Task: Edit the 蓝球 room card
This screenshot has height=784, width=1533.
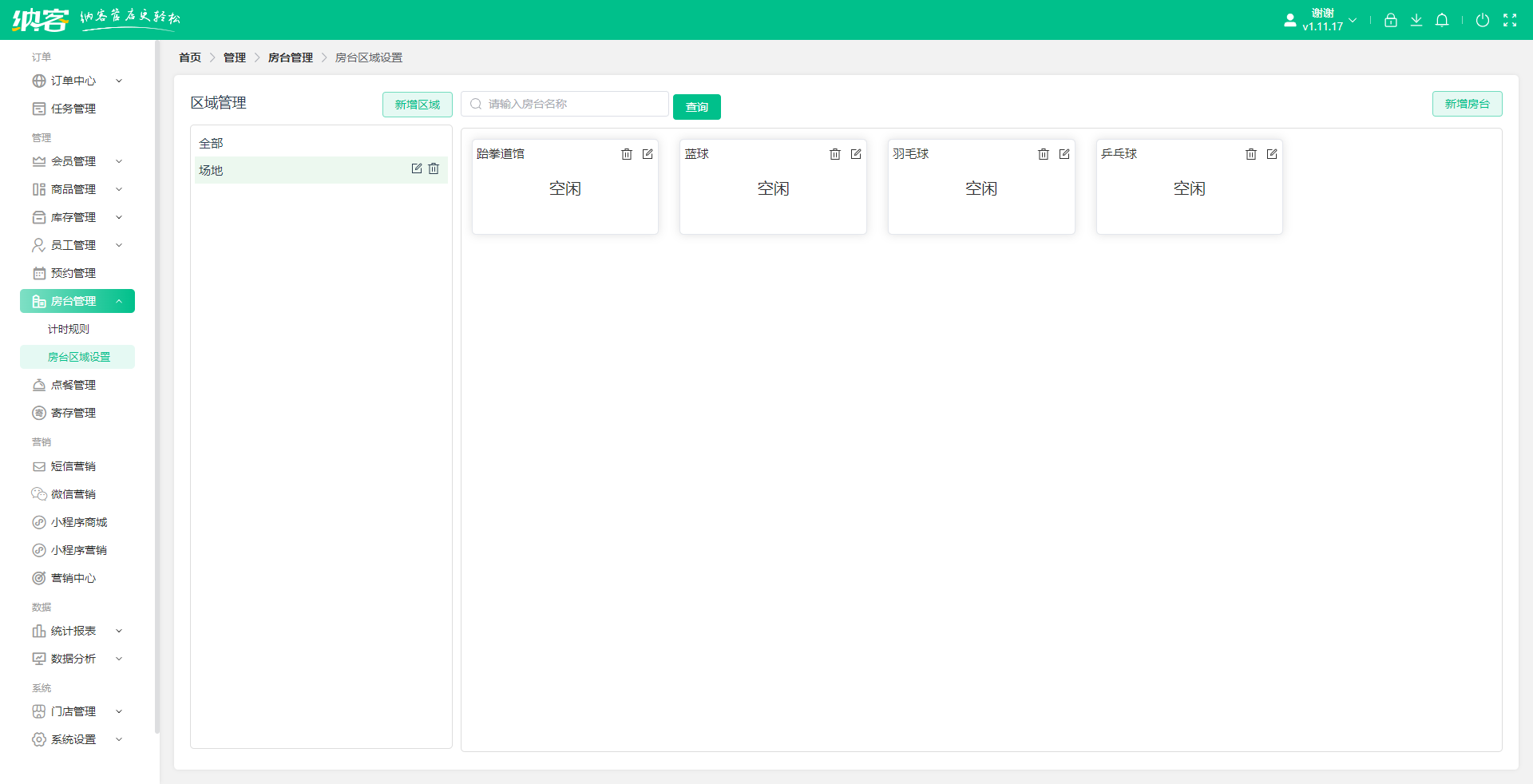Action: click(856, 154)
